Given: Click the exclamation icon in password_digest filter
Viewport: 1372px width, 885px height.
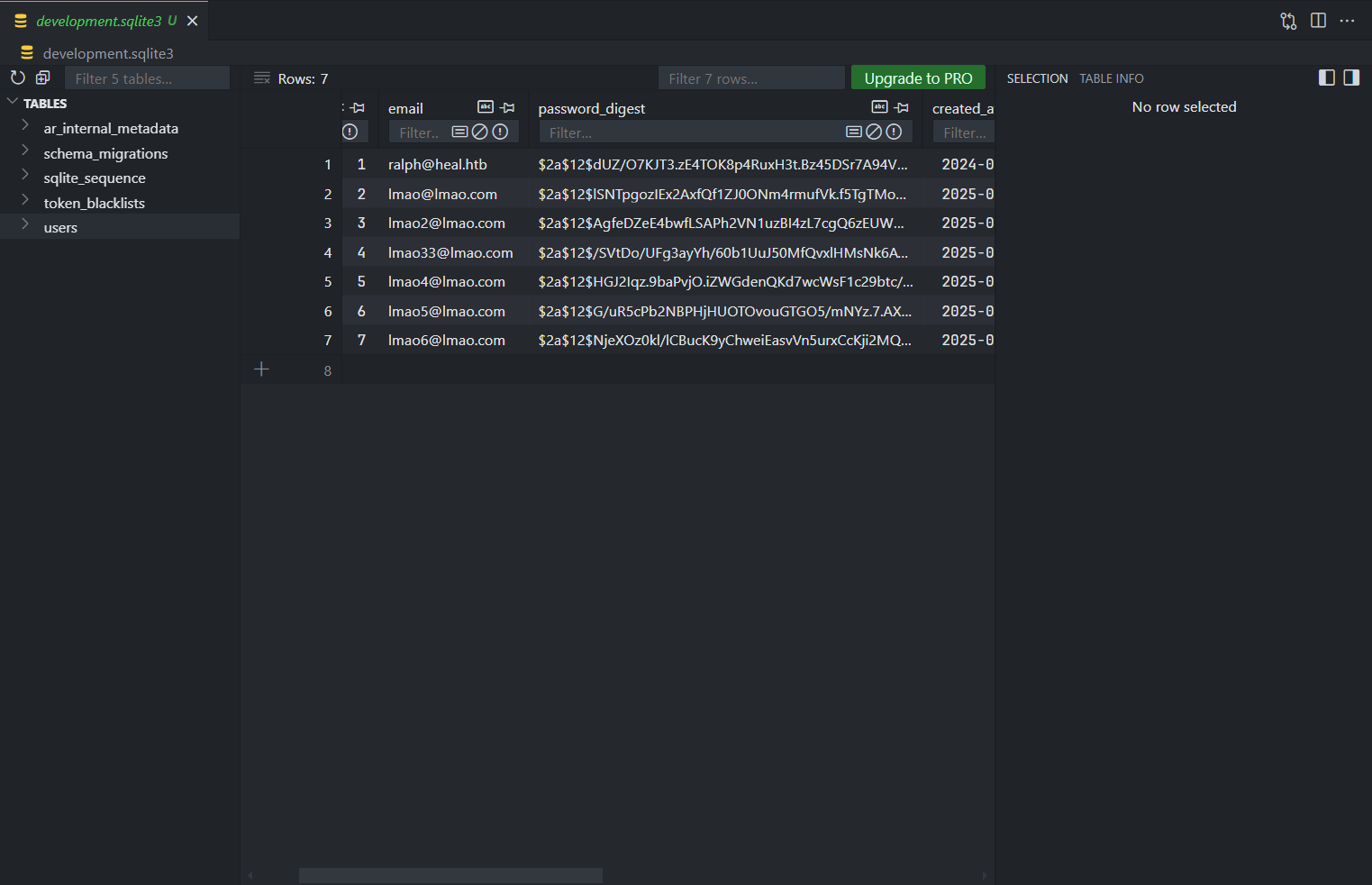Looking at the screenshot, I should click(x=894, y=132).
